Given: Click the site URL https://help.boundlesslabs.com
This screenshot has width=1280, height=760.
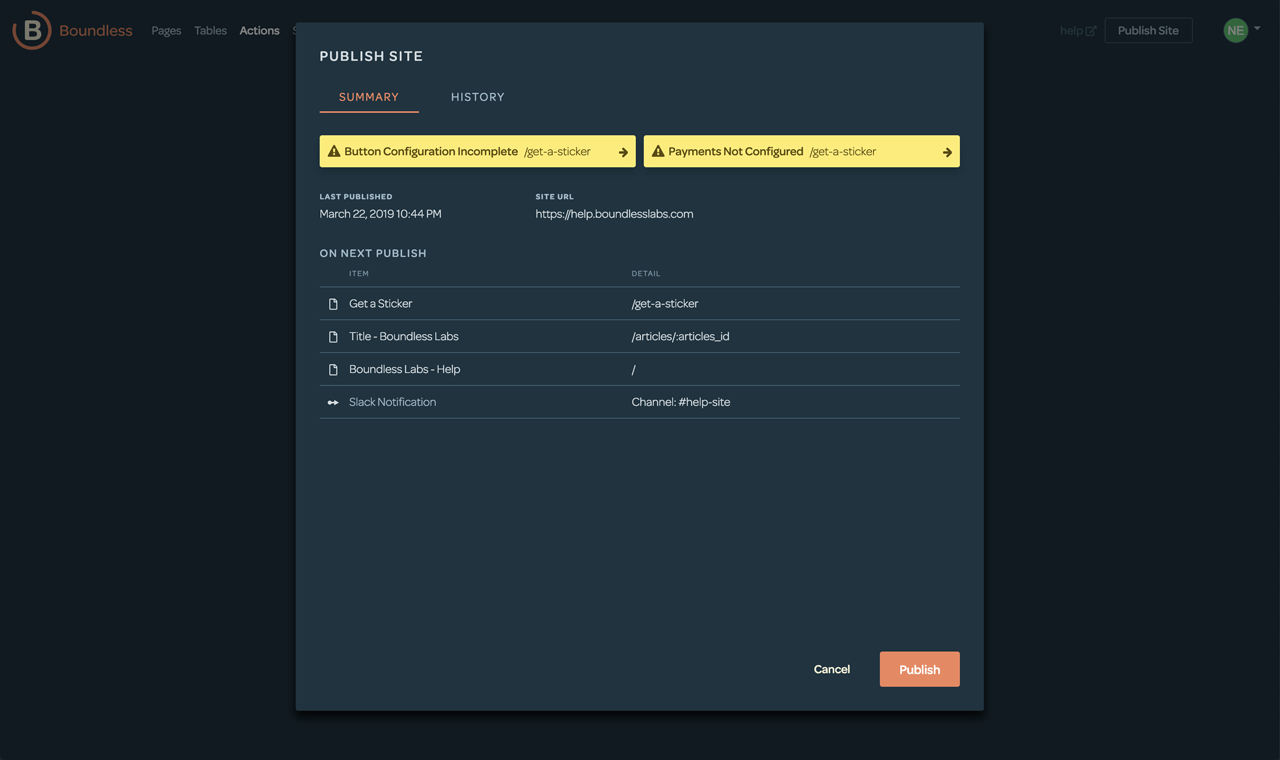Looking at the screenshot, I should coord(614,214).
